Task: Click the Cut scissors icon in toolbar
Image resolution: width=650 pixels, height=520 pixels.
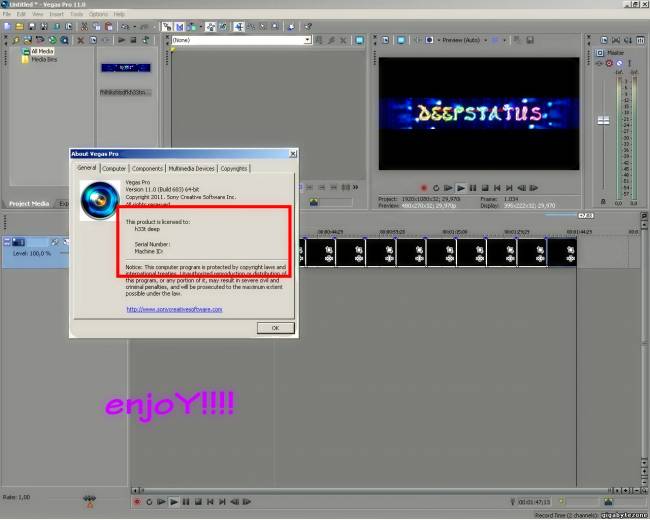Action: 84,27
